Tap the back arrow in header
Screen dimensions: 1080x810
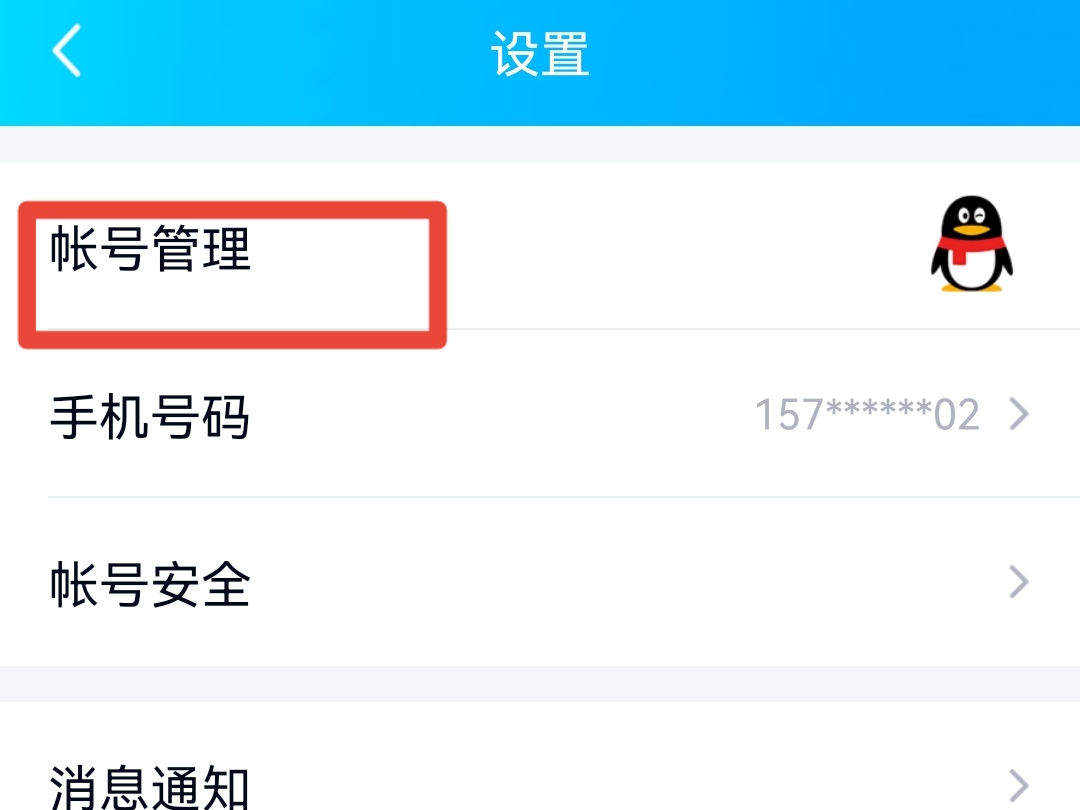(67, 50)
